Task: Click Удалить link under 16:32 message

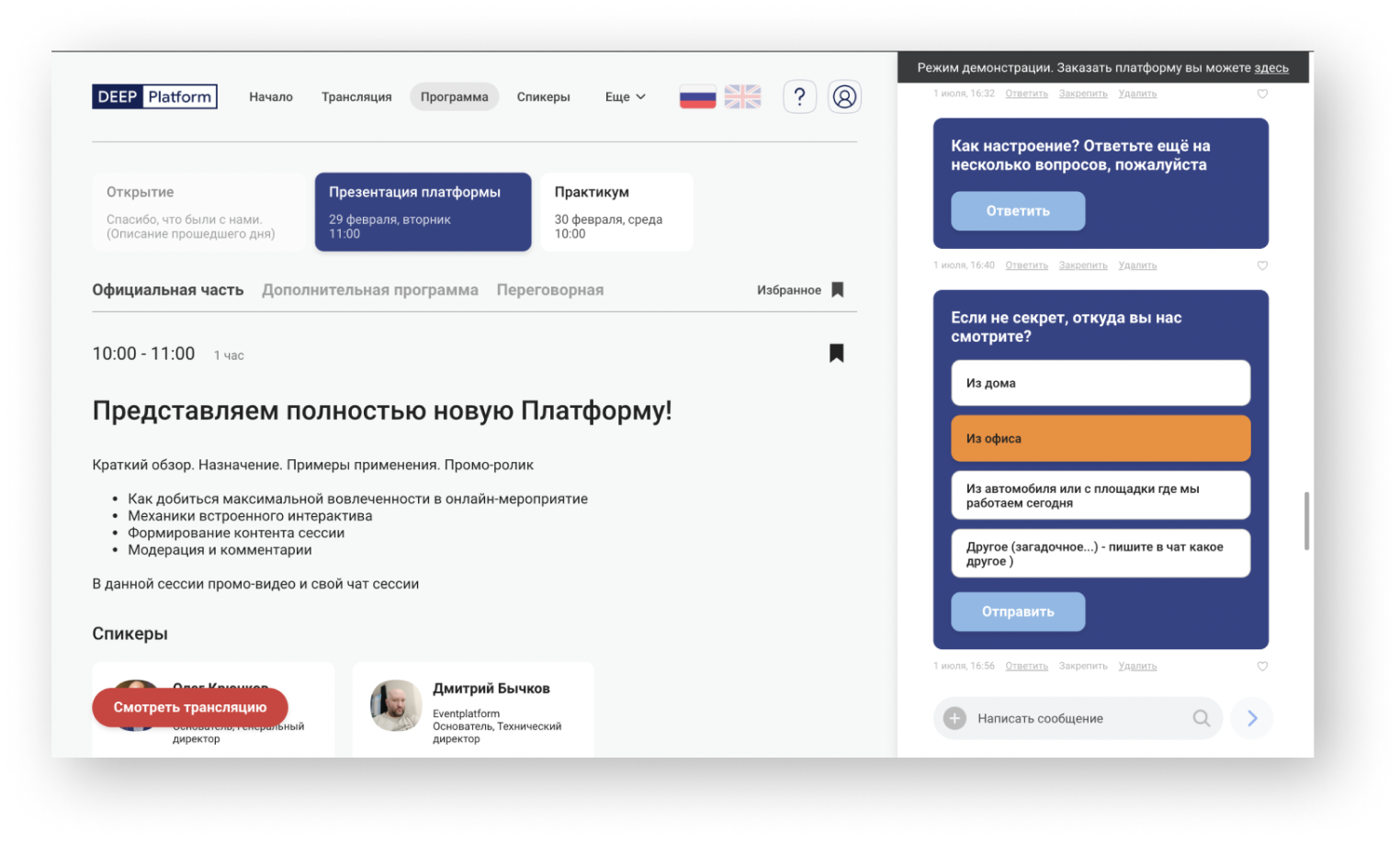Action: point(1137,94)
